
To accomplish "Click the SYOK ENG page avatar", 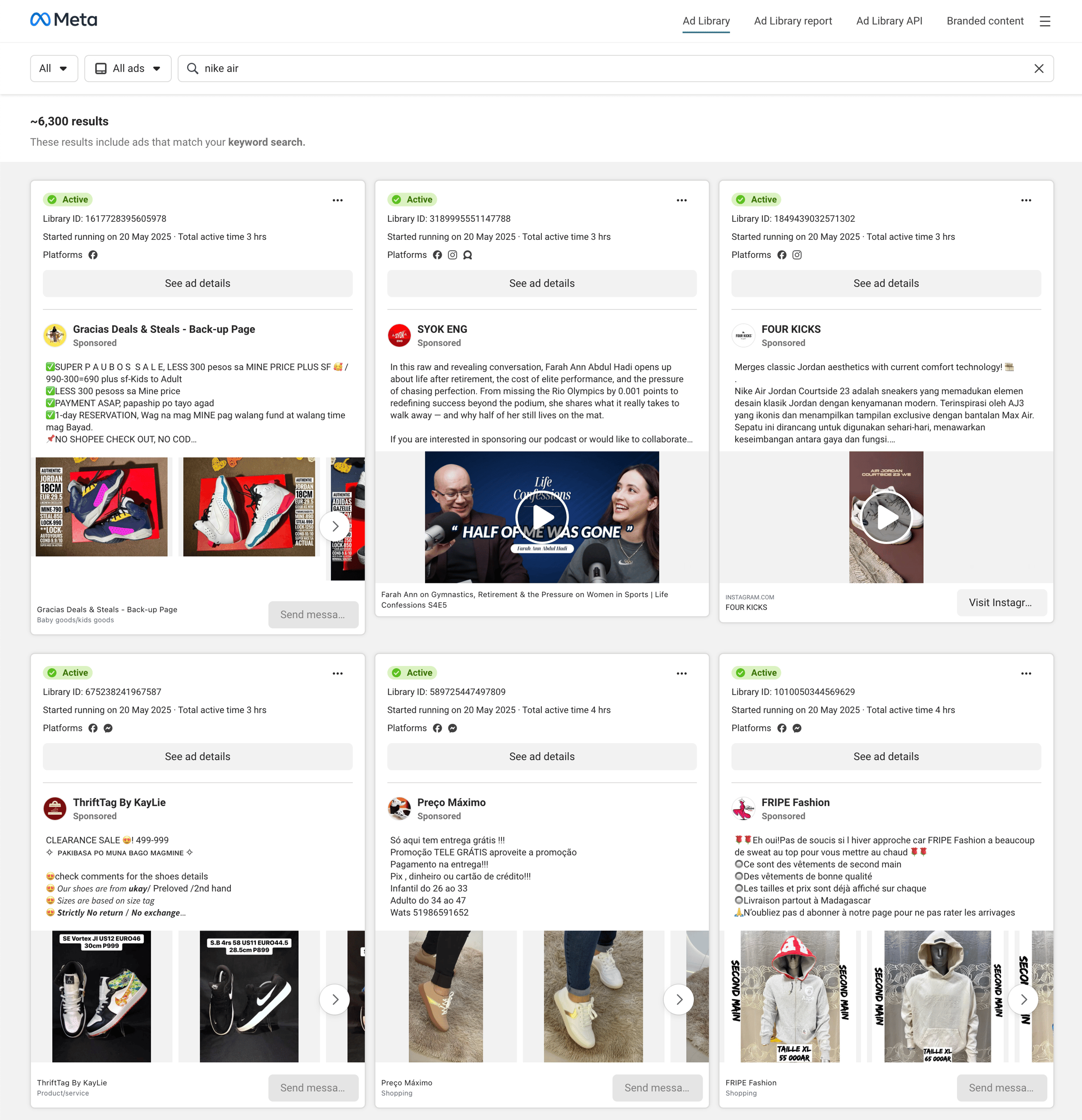I will click(399, 335).
